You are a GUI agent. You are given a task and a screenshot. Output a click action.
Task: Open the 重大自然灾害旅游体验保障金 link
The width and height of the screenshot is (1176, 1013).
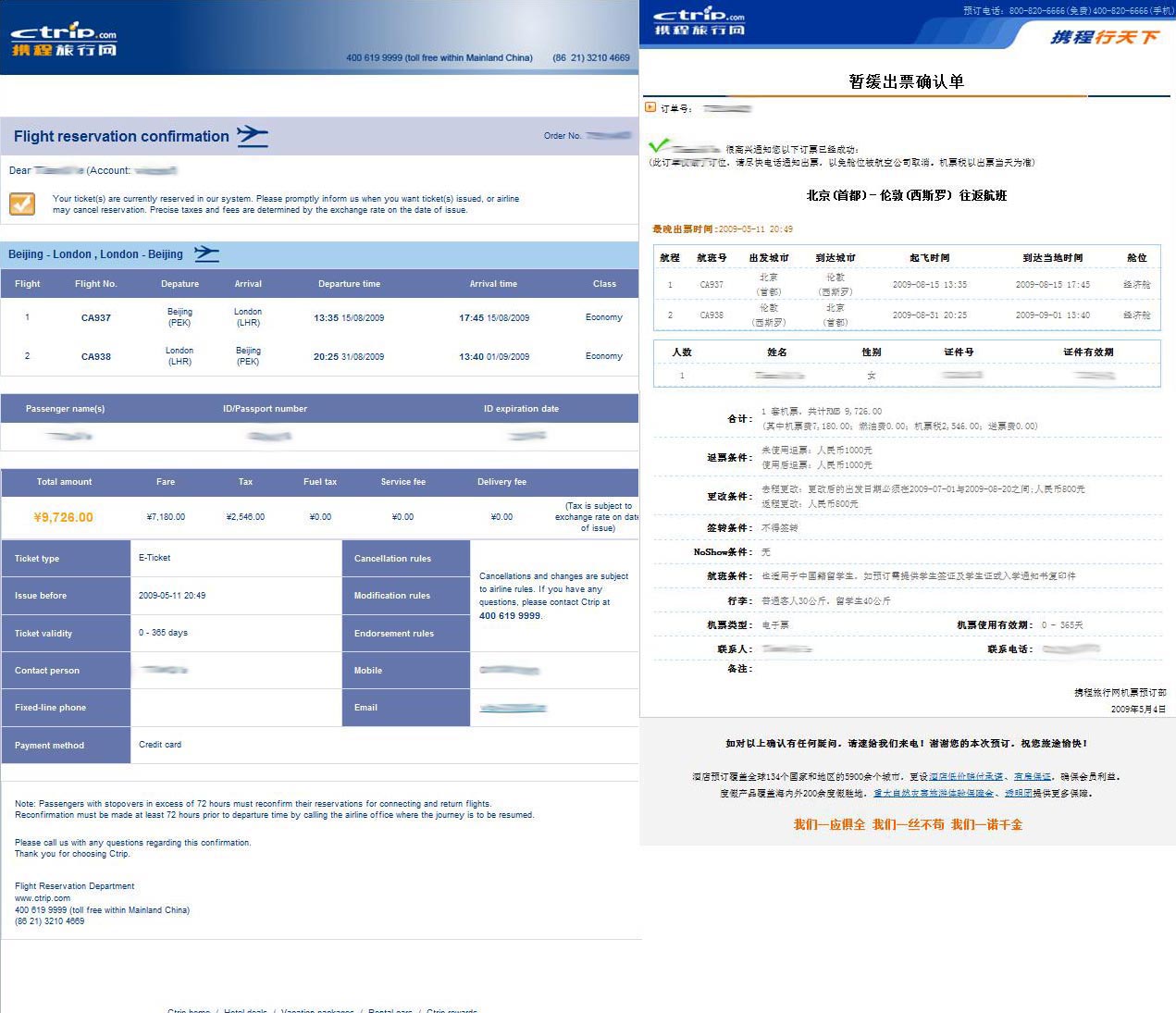click(x=934, y=794)
